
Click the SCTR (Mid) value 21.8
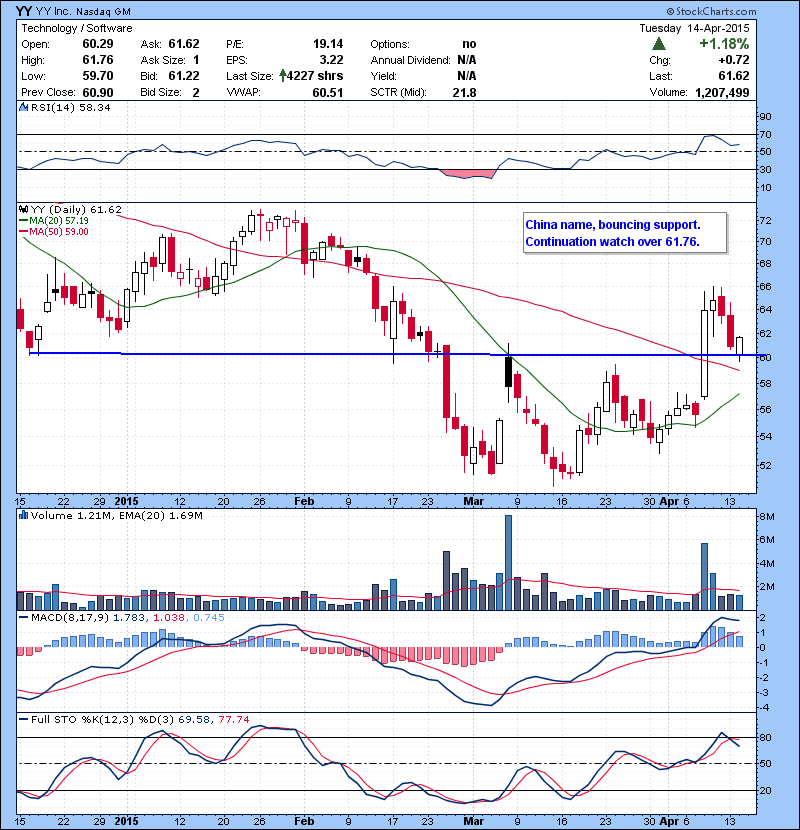click(x=464, y=92)
